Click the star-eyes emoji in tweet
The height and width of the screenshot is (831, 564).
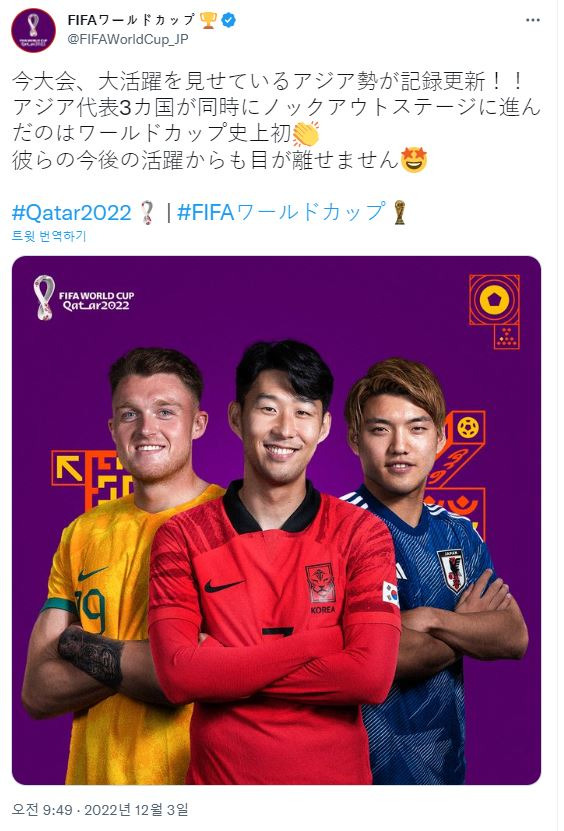point(413,160)
